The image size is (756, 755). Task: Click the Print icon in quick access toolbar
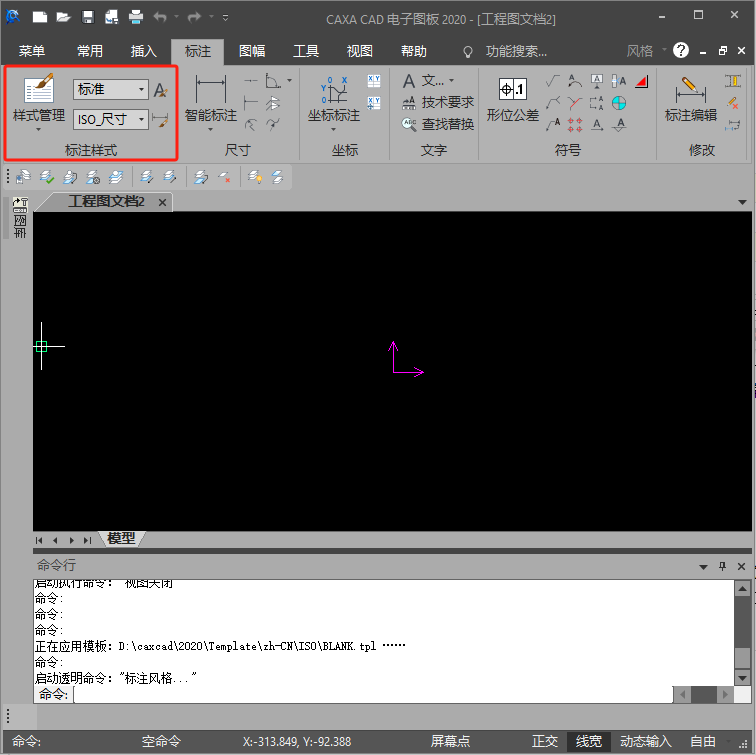click(x=136, y=17)
